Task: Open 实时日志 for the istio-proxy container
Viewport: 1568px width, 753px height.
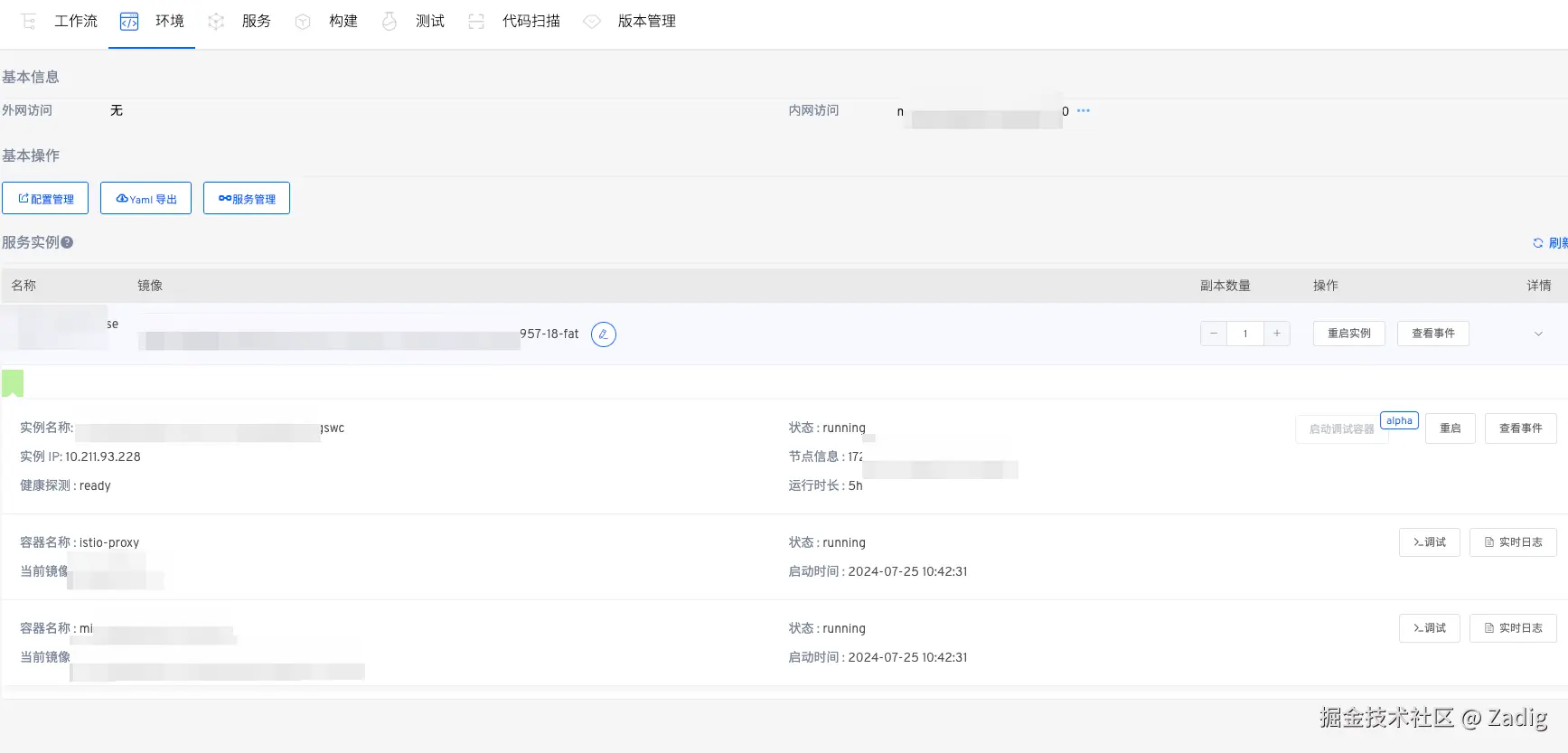Action: point(1514,542)
